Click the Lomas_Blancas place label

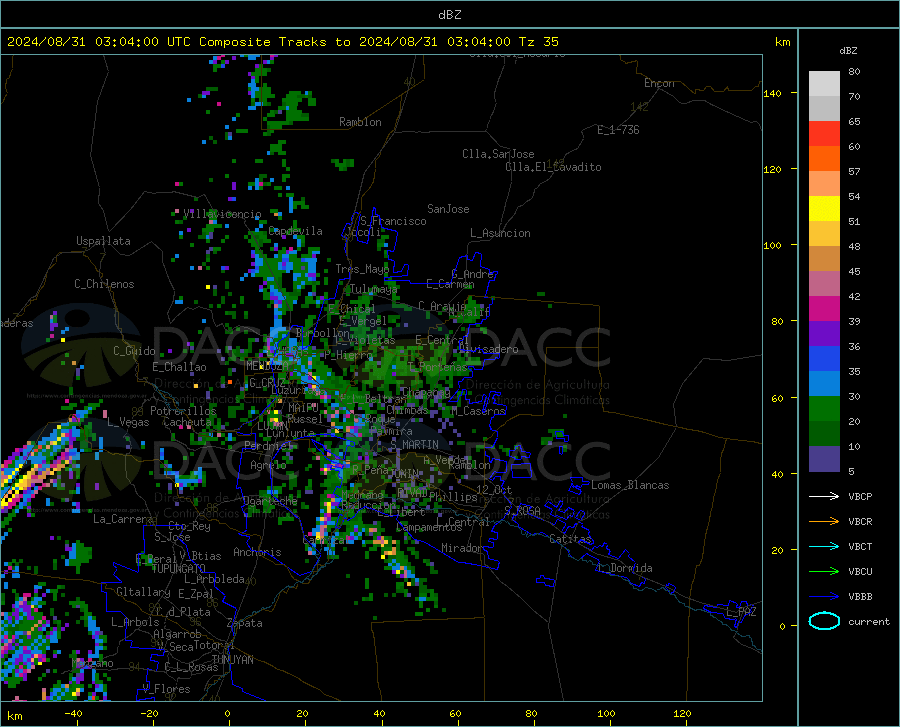pyautogui.click(x=630, y=485)
